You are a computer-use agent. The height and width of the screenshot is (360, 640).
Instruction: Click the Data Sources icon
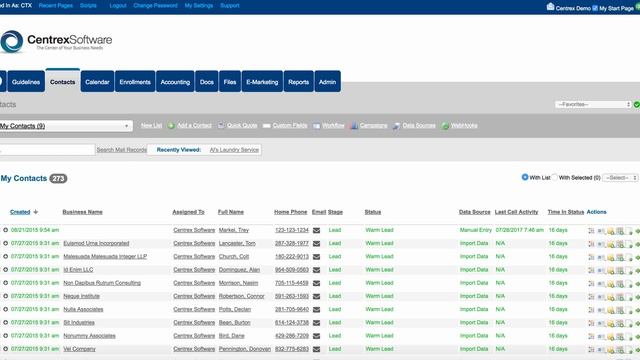point(396,126)
